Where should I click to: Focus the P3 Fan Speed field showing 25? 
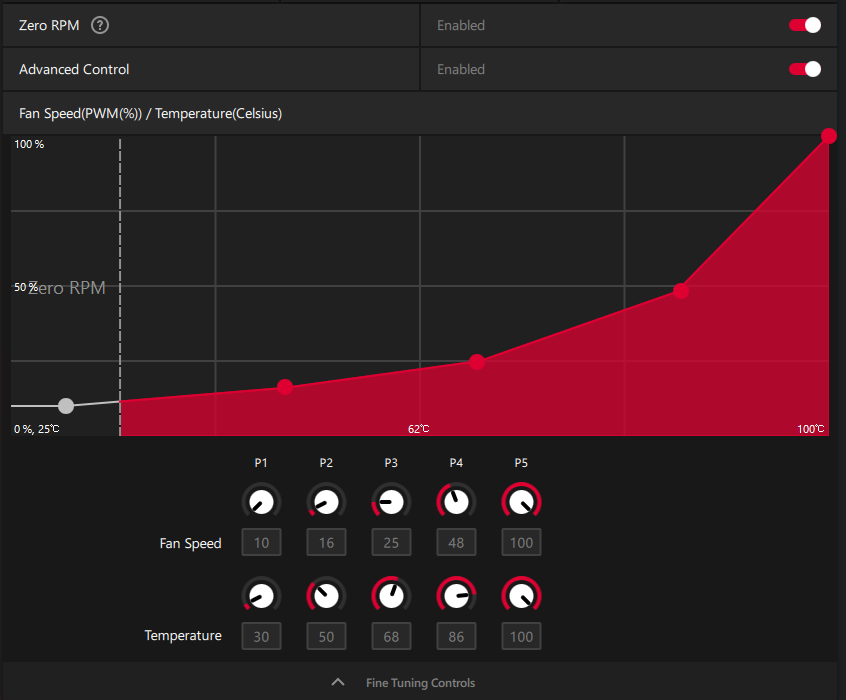(x=391, y=542)
